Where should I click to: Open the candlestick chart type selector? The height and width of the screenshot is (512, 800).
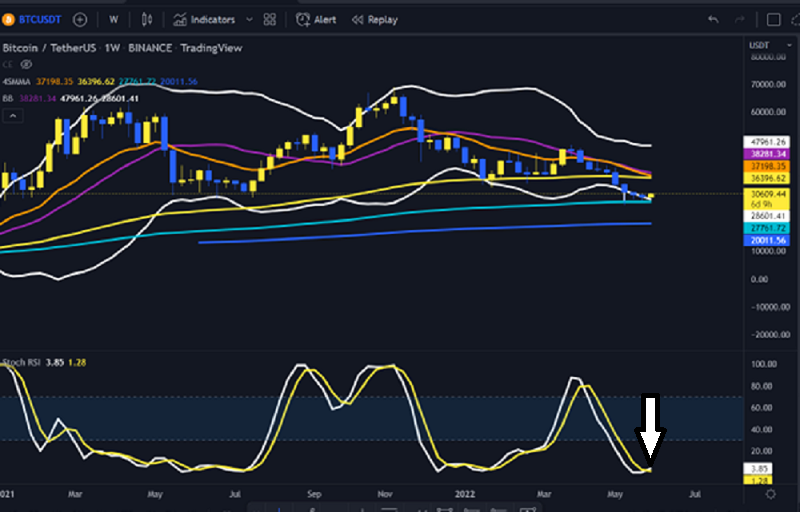147,20
